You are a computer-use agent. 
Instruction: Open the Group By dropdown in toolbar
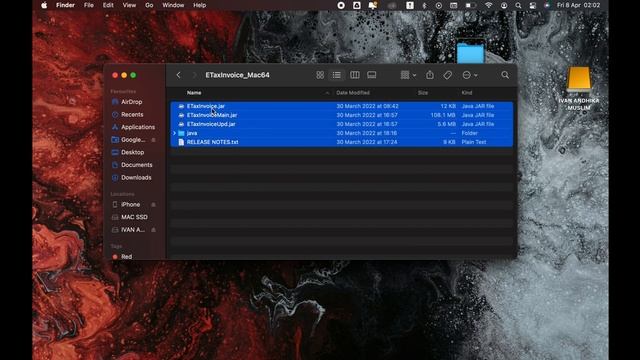[x=408, y=75]
